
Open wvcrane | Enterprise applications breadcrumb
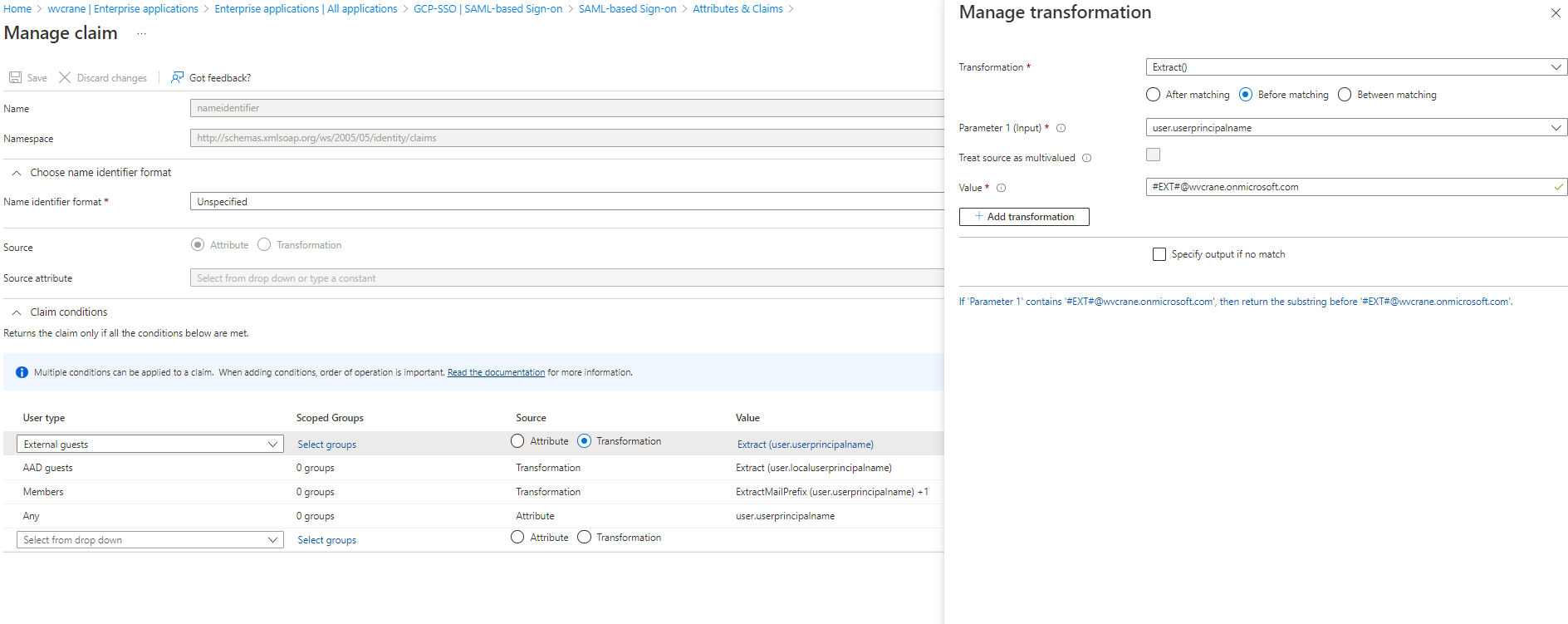coord(123,8)
